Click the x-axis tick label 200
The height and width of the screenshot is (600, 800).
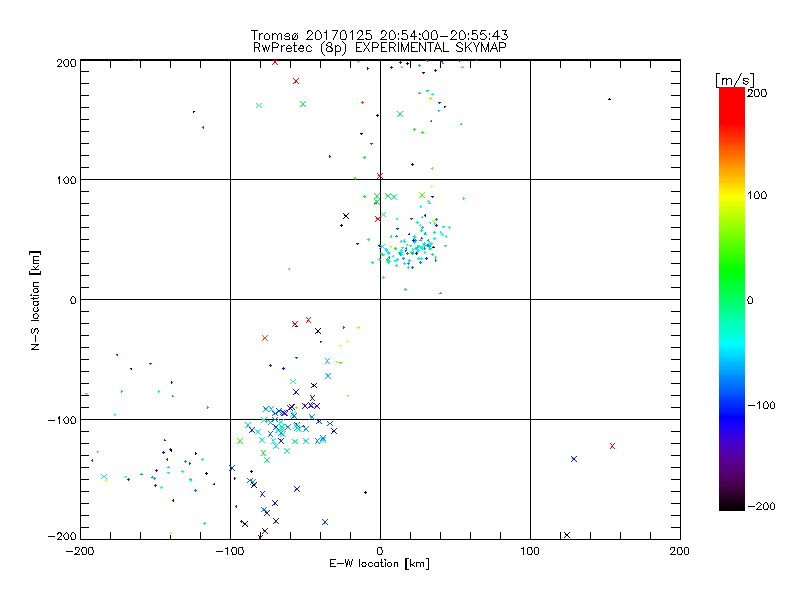680,551
